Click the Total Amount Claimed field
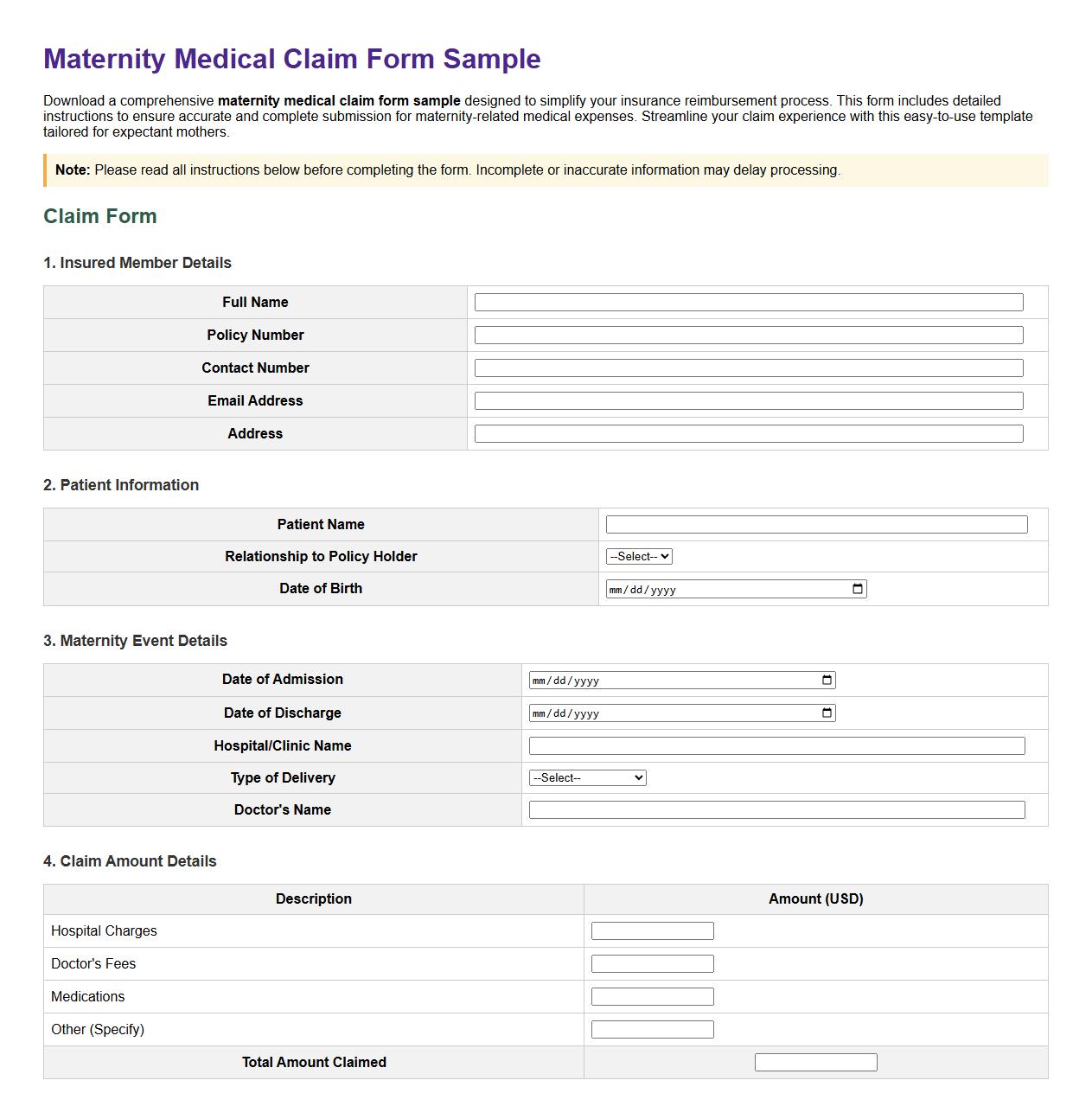The width and height of the screenshot is (1092, 1106). [815, 1062]
